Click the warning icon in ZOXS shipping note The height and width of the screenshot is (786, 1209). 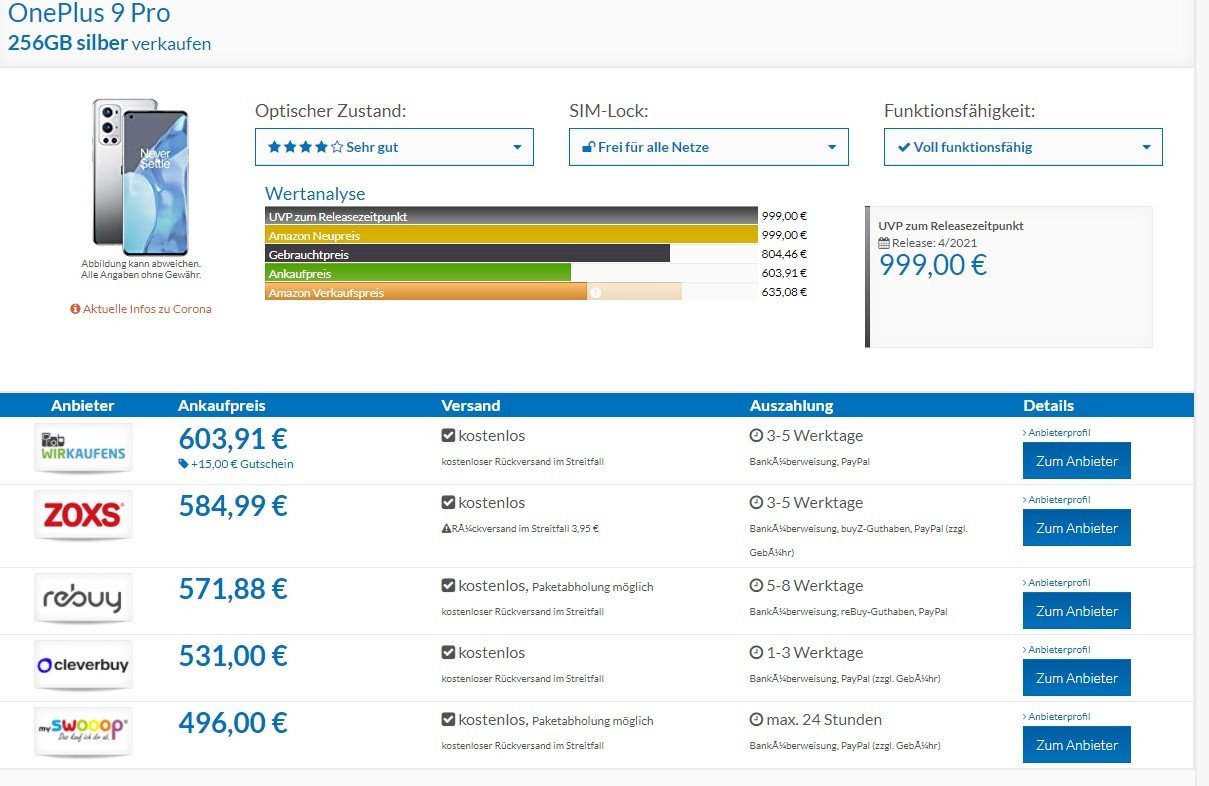pos(446,528)
